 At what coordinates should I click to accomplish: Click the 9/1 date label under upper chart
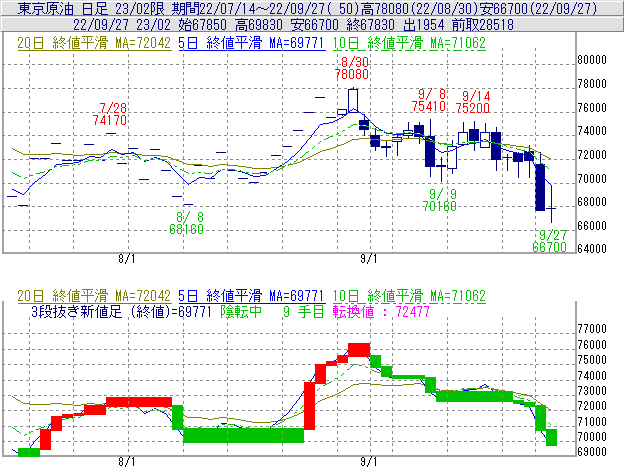pyautogui.click(x=369, y=259)
